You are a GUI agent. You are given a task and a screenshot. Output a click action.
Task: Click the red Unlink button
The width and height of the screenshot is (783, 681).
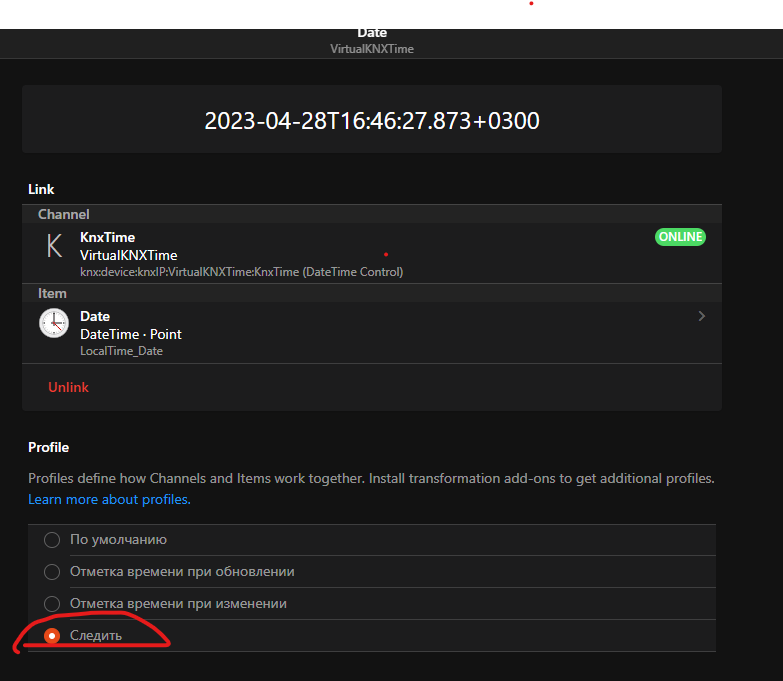pyautogui.click(x=68, y=387)
